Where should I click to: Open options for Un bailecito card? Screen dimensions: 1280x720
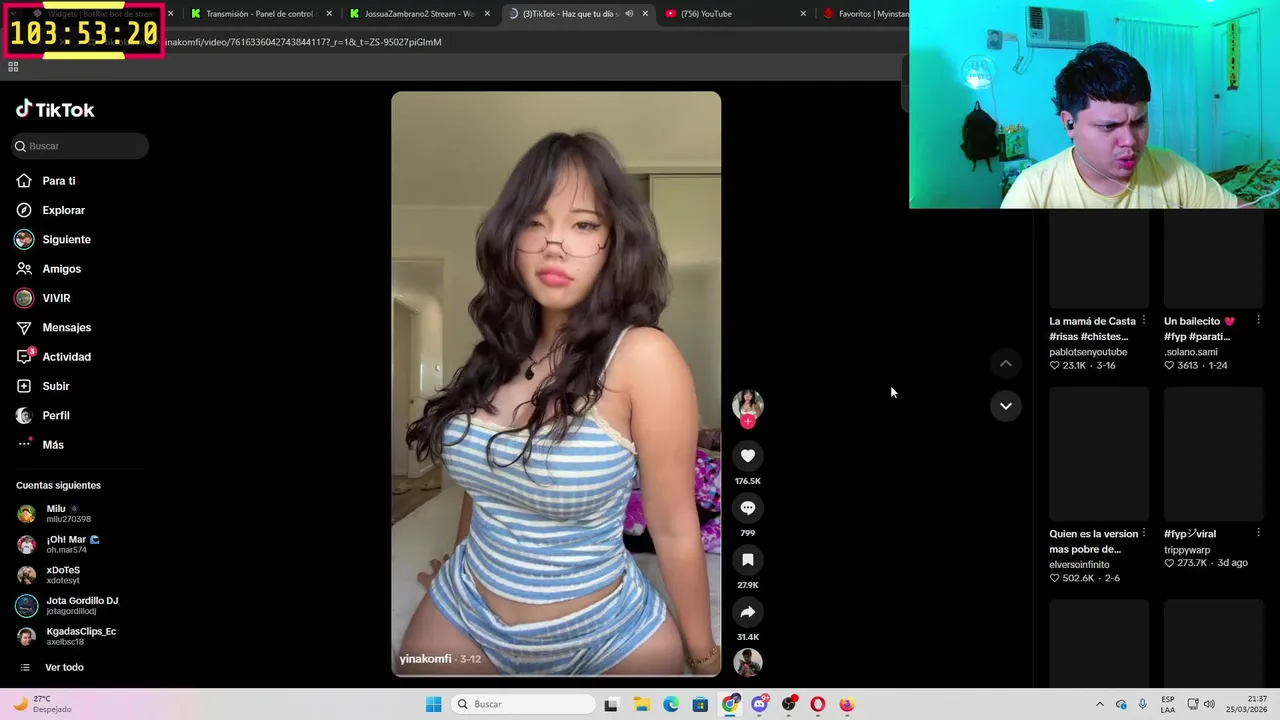point(1258,321)
